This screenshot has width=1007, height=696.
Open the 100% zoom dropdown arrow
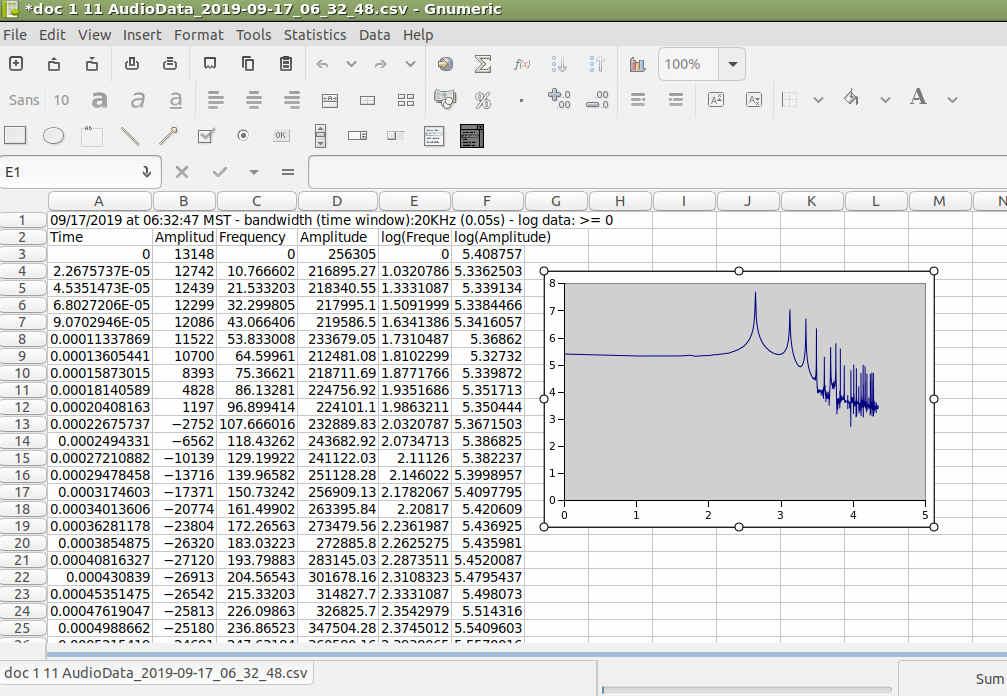click(x=732, y=64)
